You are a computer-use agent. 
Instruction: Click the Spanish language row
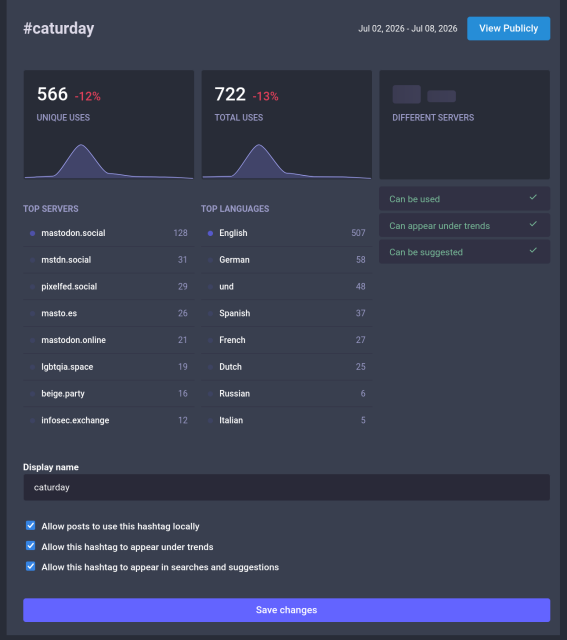coord(287,313)
